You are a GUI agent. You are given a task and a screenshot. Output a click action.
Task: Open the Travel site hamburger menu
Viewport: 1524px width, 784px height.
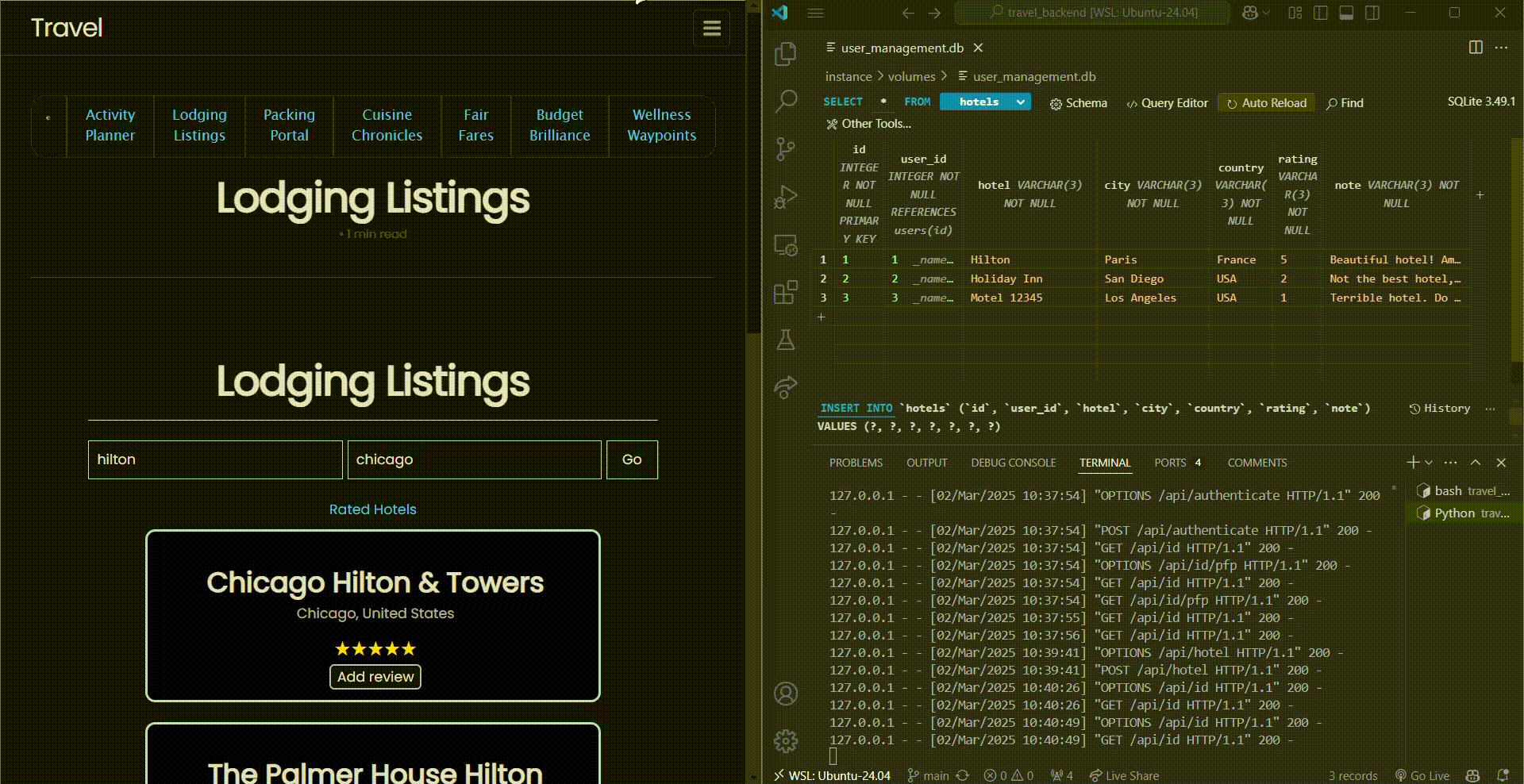click(712, 28)
